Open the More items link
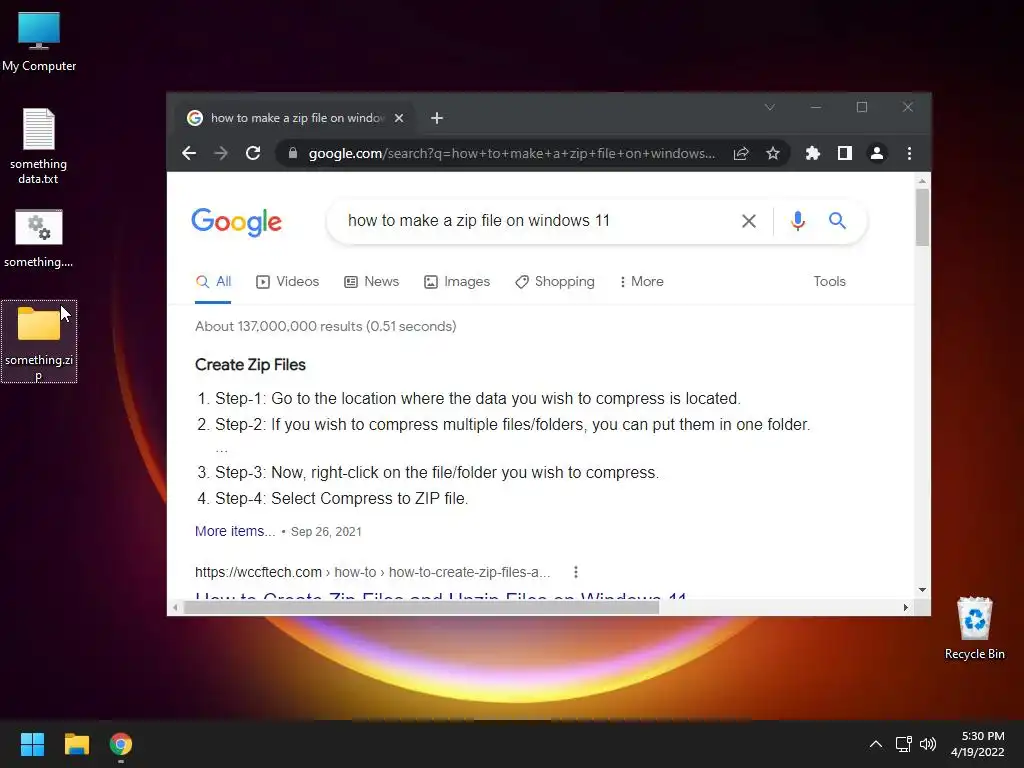 [235, 531]
